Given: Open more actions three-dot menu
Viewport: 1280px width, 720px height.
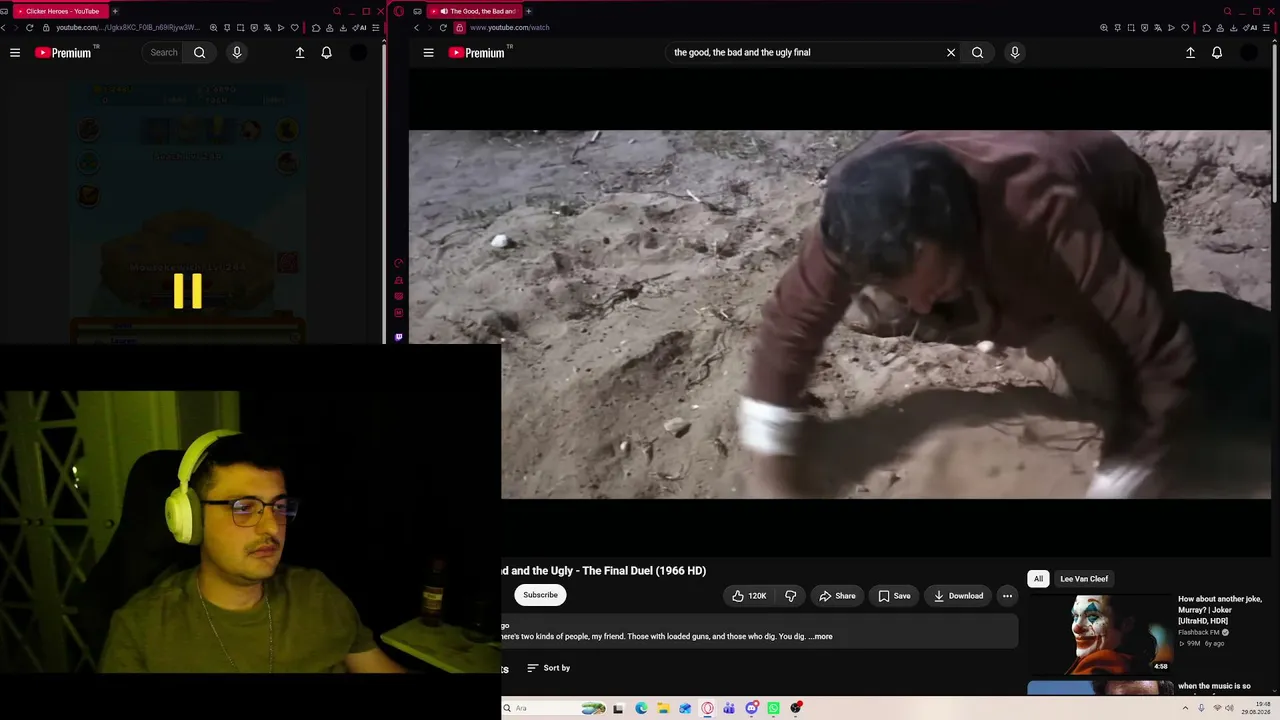Looking at the screenshot, I should [x=1007, y=596].
